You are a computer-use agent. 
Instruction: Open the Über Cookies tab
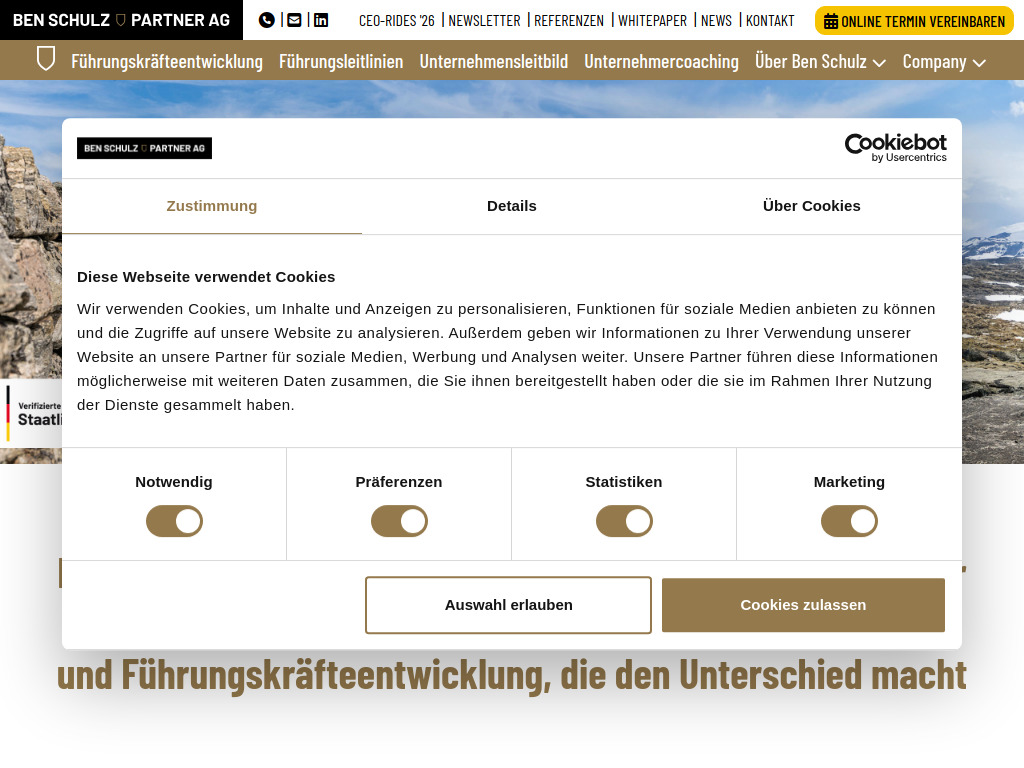pos(811,206)
